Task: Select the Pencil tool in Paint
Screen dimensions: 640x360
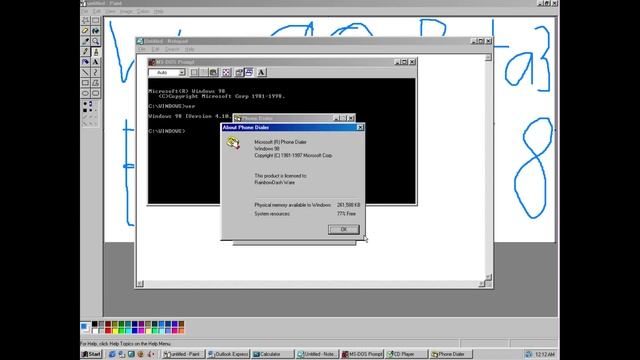Action: 85,51
